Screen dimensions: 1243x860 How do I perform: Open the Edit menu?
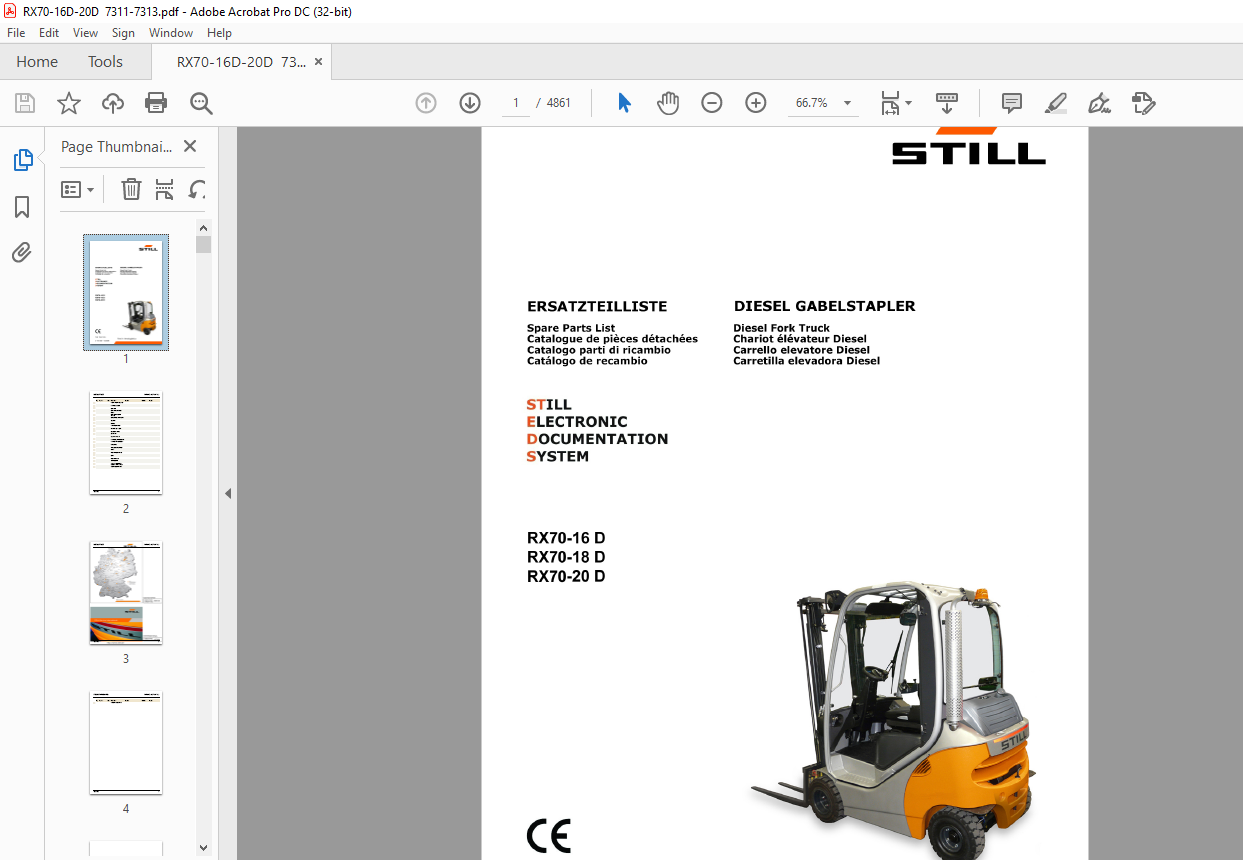49,33
